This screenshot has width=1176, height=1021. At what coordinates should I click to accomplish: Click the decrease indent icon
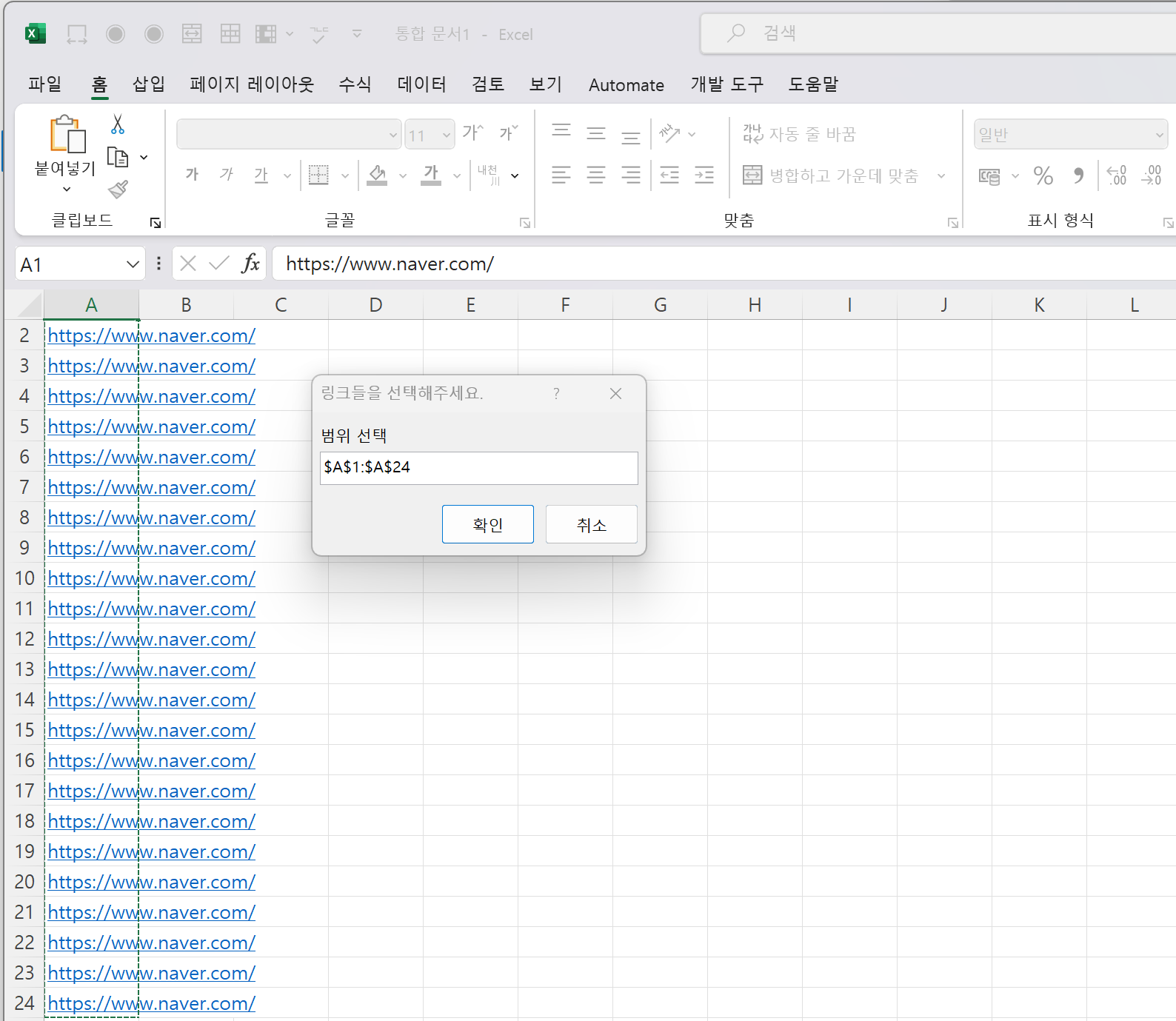669,175
